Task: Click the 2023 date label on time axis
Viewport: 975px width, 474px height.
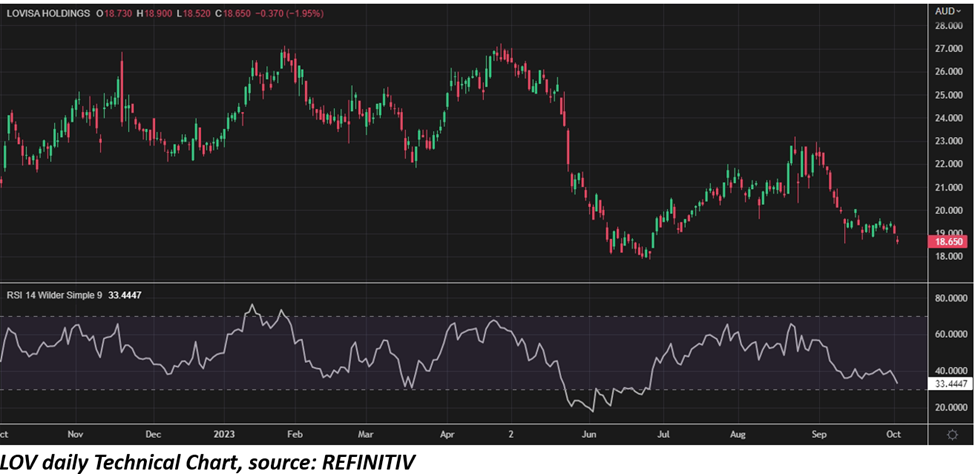Action: pyautogui.click(x=224, y=434)
